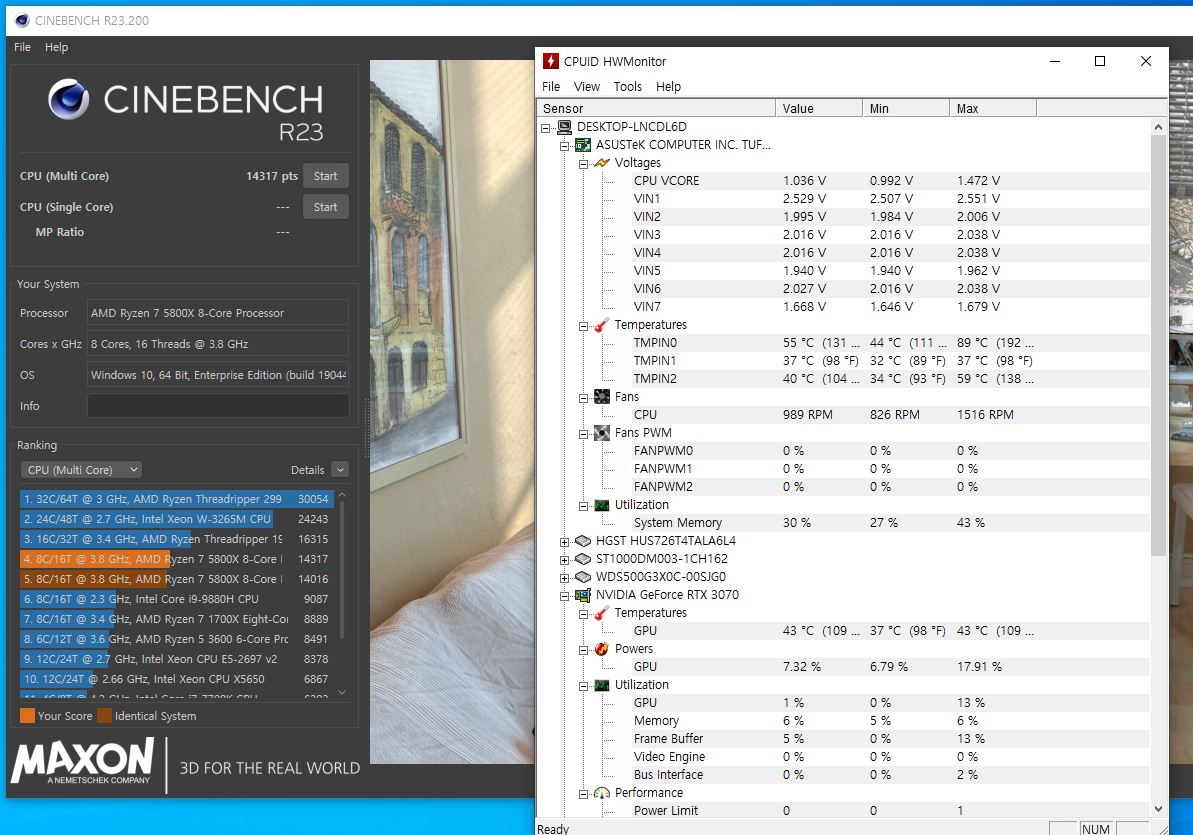Open HWMonitor Tools menu
The image size is (1193, 835).
[628, 87]
